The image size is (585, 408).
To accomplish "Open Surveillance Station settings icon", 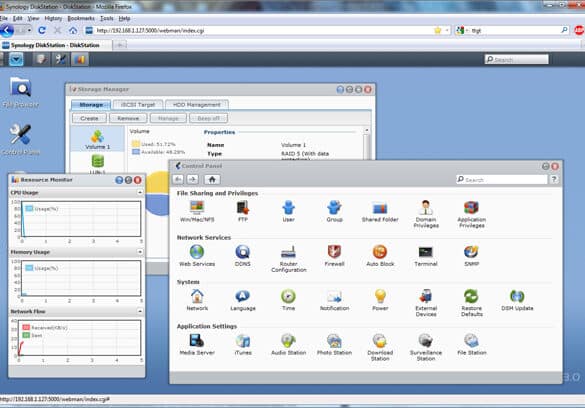I will pos(426,347).
